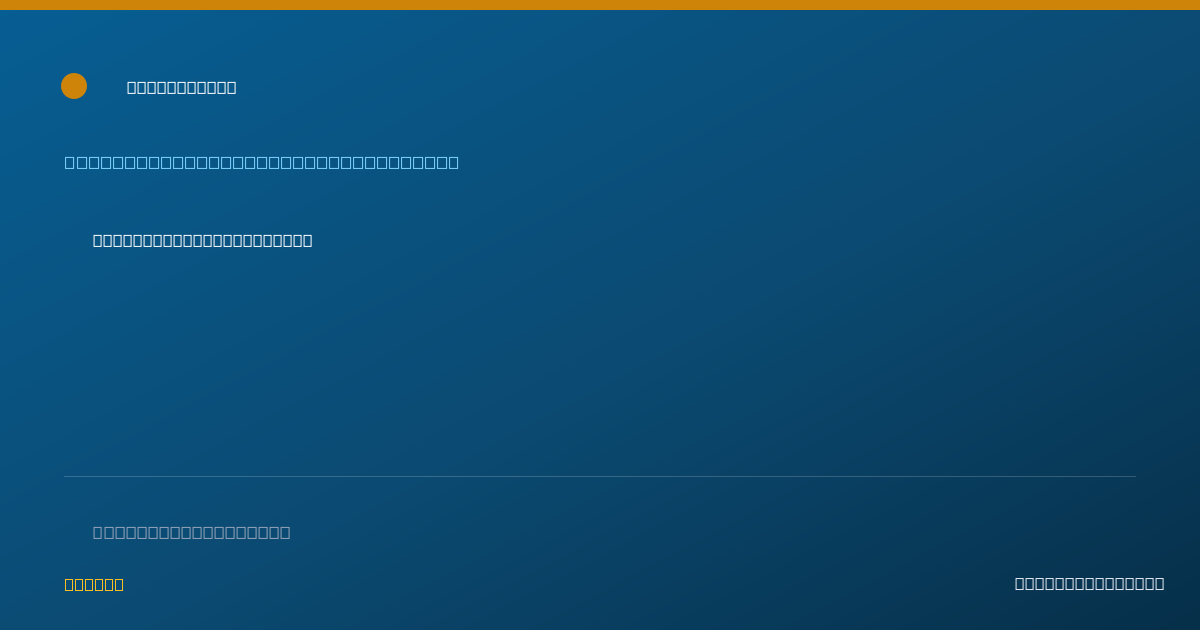The width and height of the screenshot is (1200, 630).
Task: Click the white footer text at bottom right
Action: [x=1090, y=584]
